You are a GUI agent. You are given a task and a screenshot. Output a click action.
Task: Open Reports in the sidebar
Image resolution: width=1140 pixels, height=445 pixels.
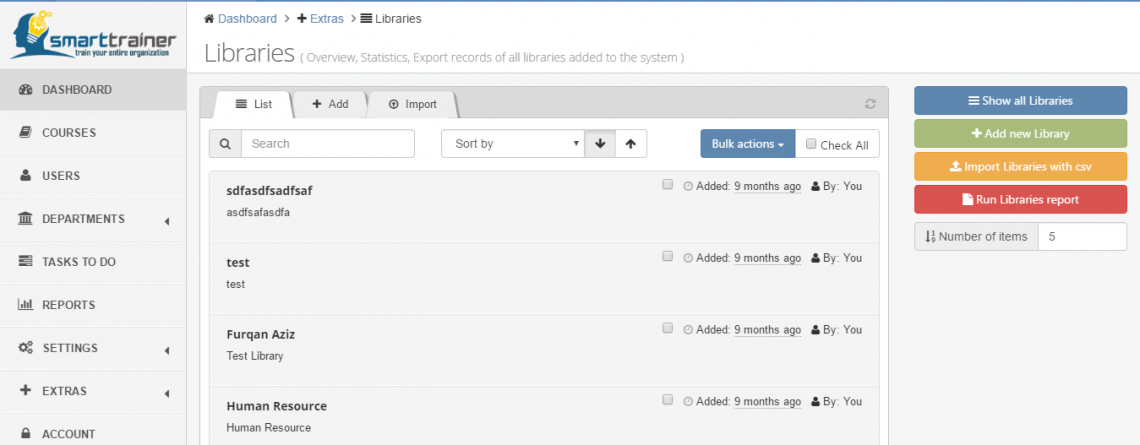point(68,305)
